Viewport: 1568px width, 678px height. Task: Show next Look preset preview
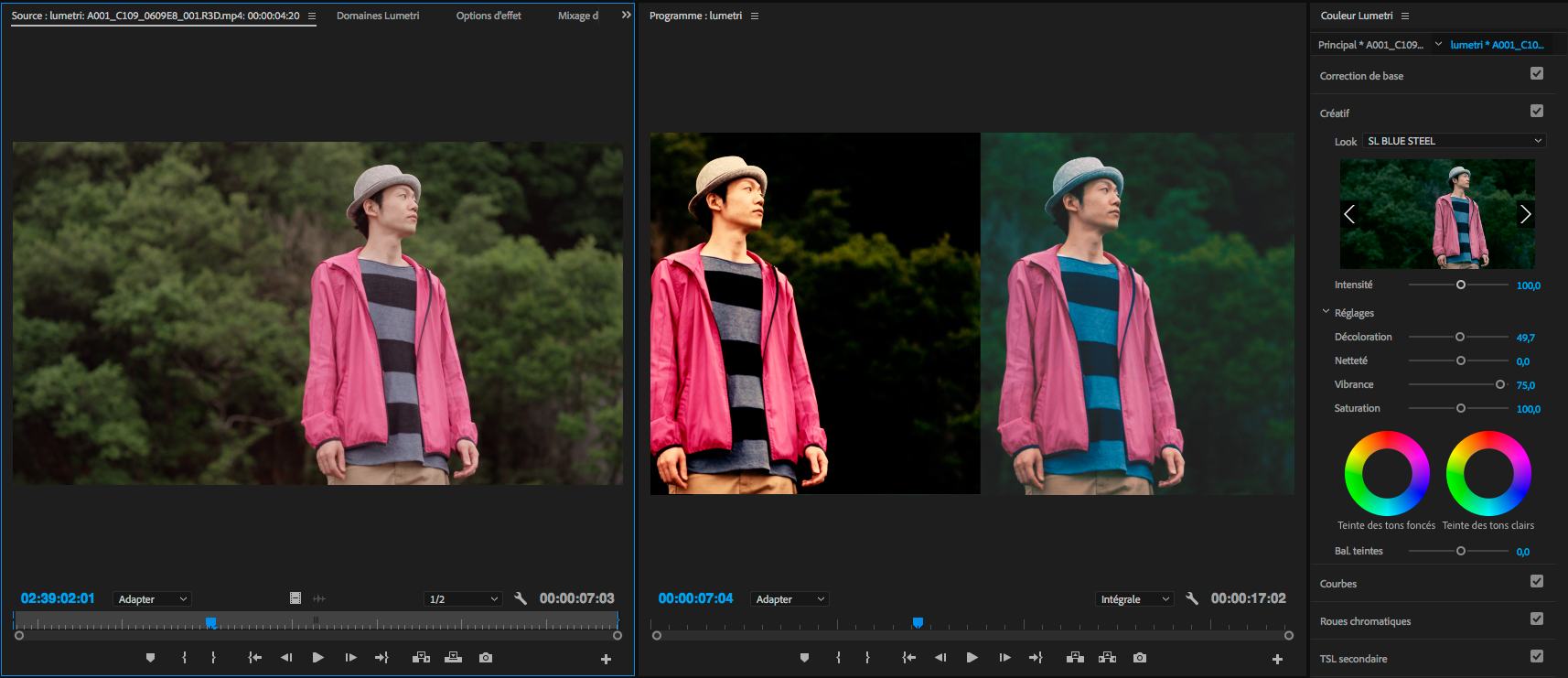1525,214
